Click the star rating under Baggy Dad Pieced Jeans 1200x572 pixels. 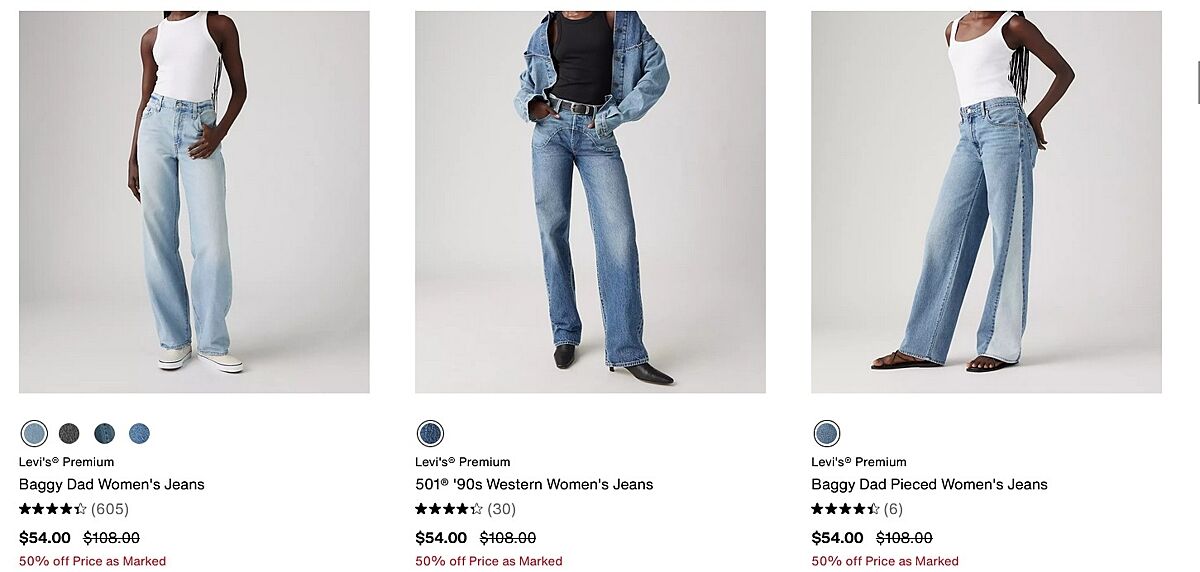pyautogui.click(x=845, y=509)
